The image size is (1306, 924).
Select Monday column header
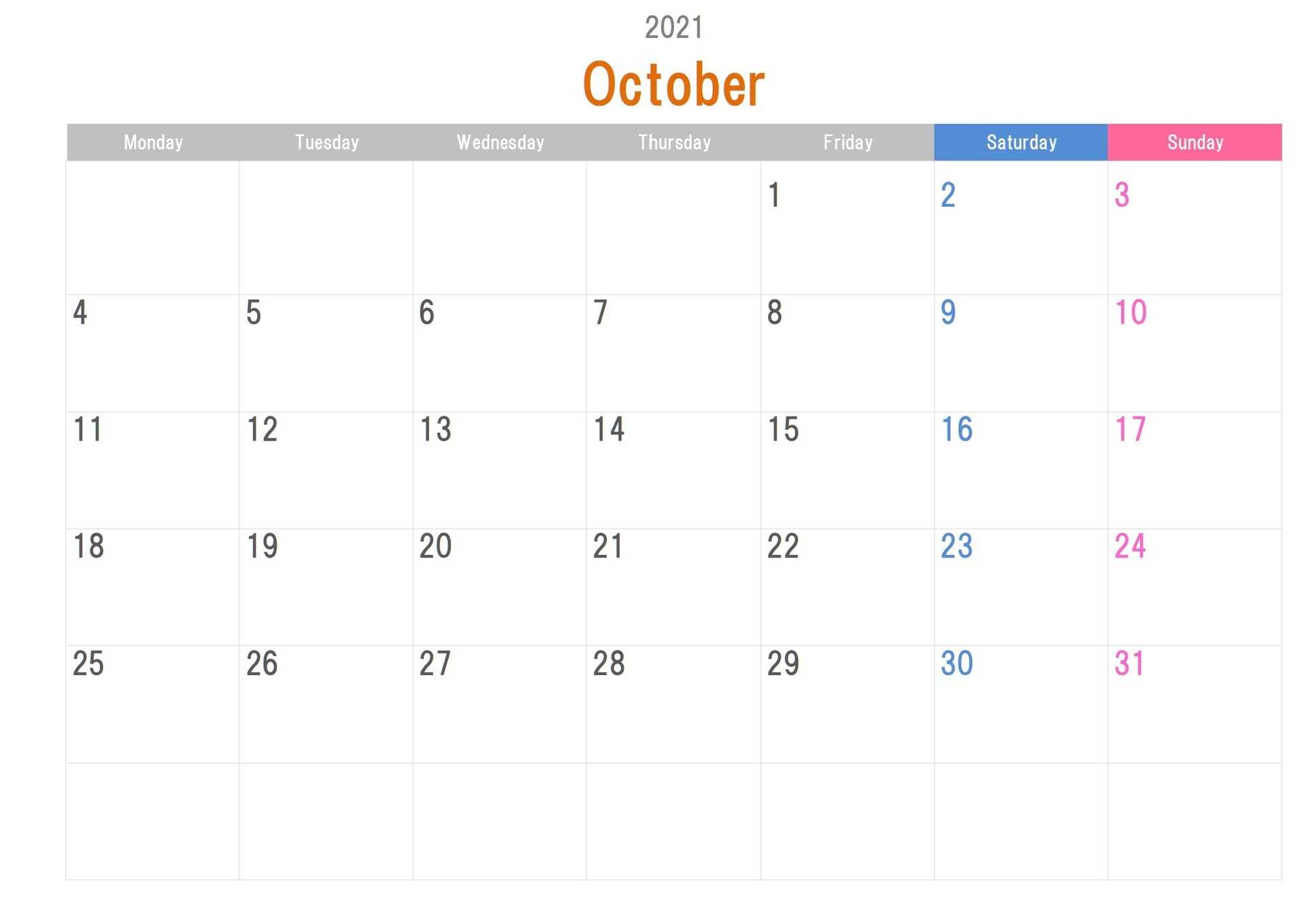pos(151,141)
